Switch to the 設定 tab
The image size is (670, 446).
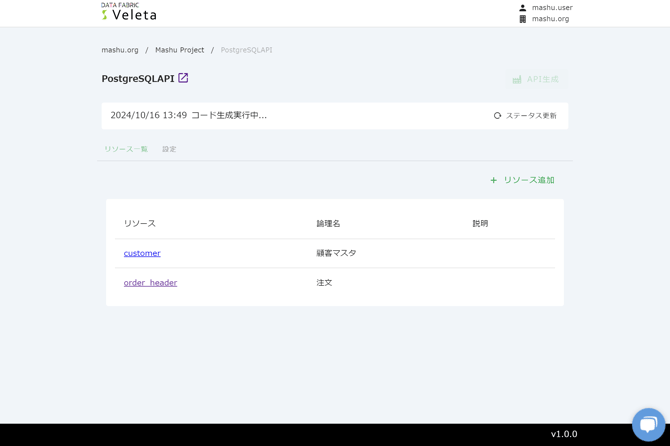pyautogui.click(x=169, y=149)
